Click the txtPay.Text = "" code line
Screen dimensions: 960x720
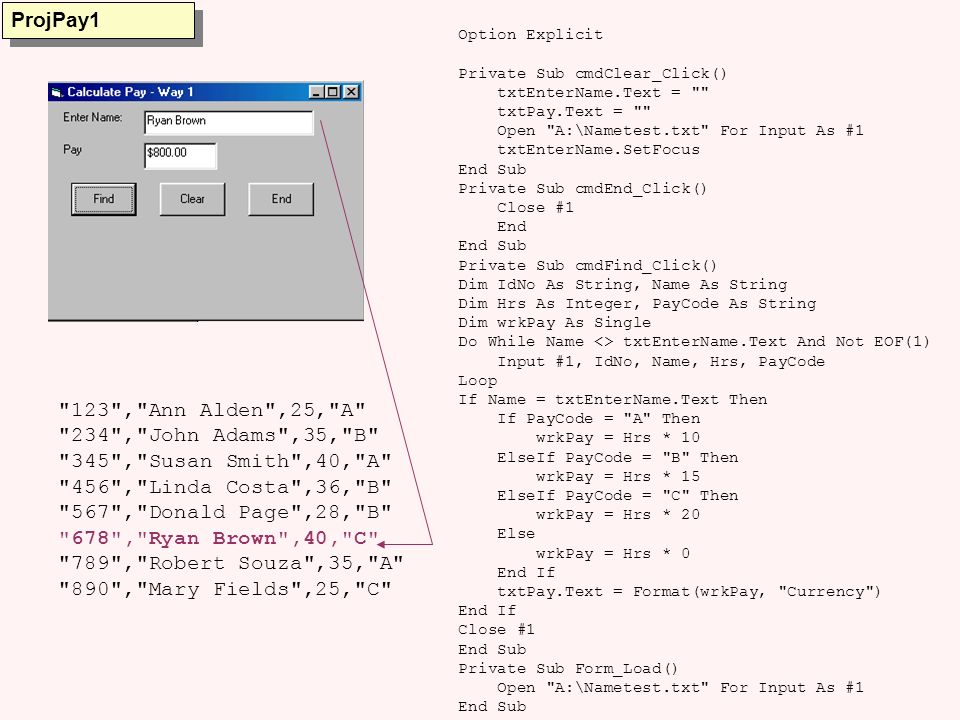click(574, 112)
